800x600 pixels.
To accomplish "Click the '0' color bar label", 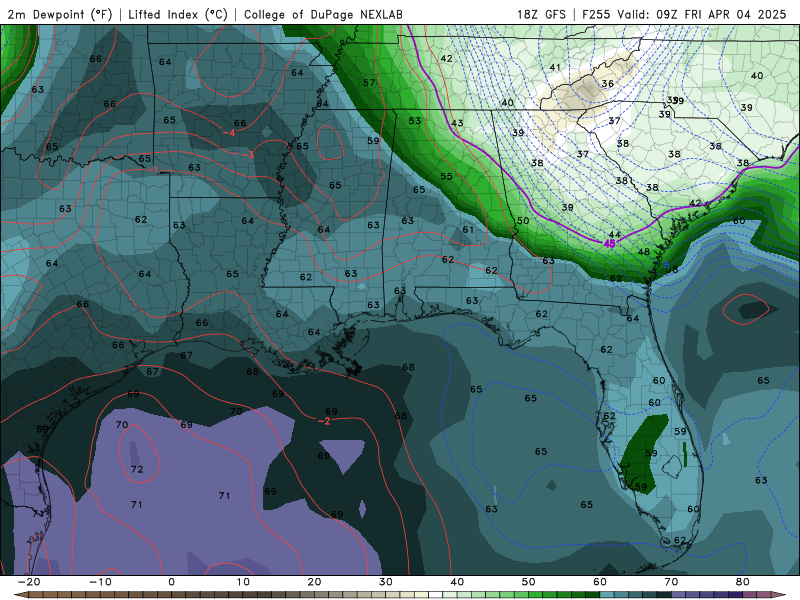I will tap(171, 582).
